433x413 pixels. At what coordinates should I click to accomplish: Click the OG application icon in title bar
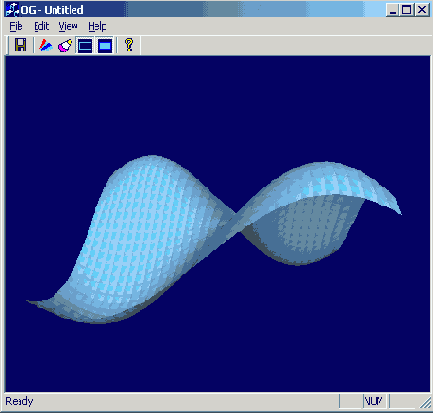point(13,10)
